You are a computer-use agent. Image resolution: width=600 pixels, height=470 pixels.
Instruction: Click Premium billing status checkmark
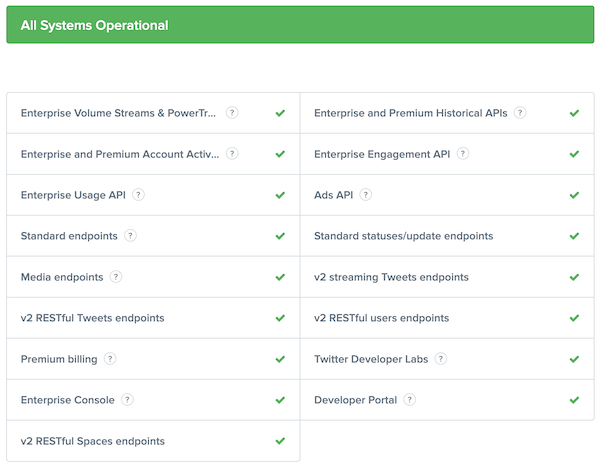(x=280, y=359)
